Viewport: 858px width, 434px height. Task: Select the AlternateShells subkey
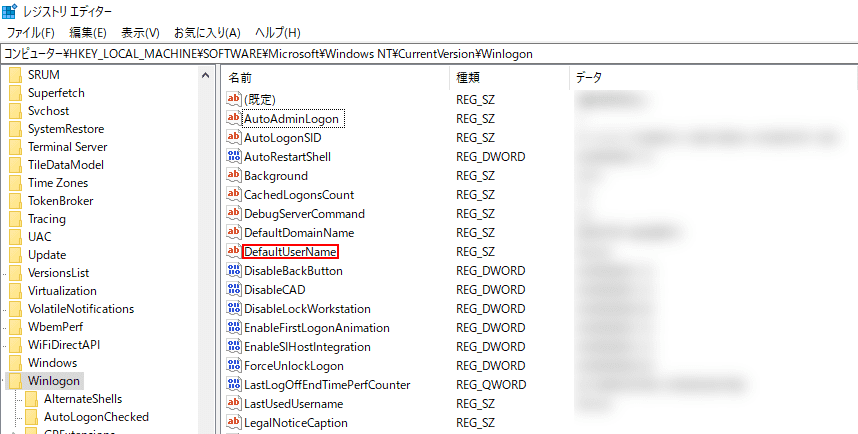point(83,398)
